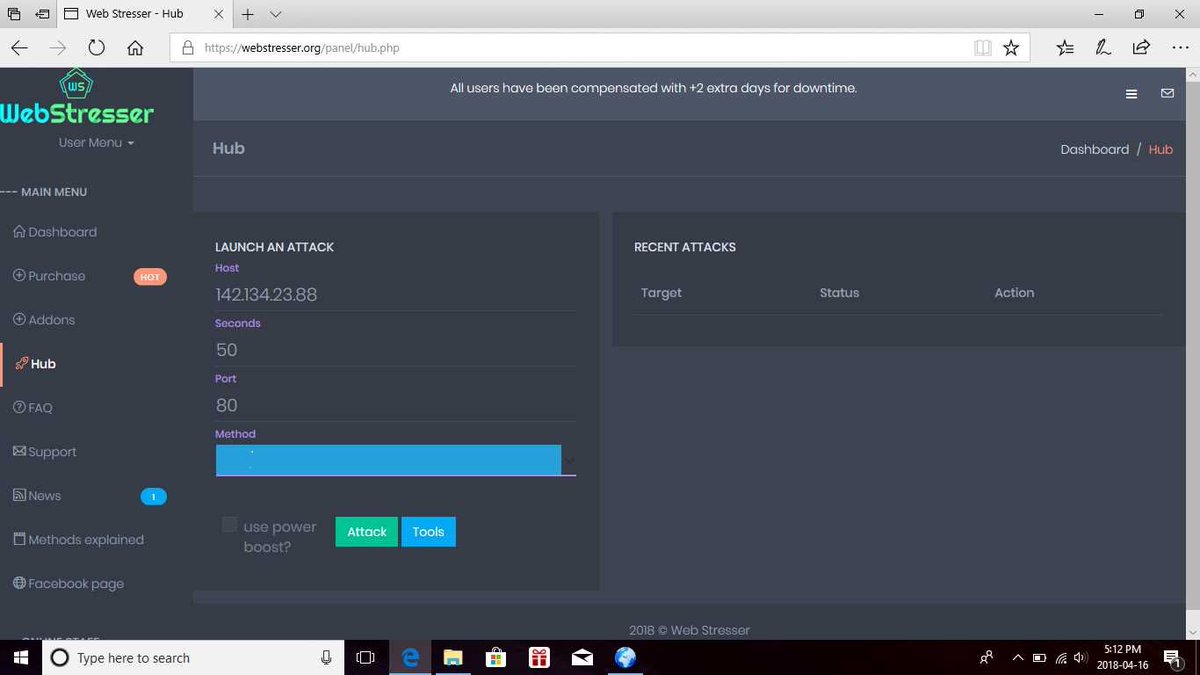The width and height of the screenshot is (1200, 675).
Task: Click the green Attack button
Action: coord(366,532)
